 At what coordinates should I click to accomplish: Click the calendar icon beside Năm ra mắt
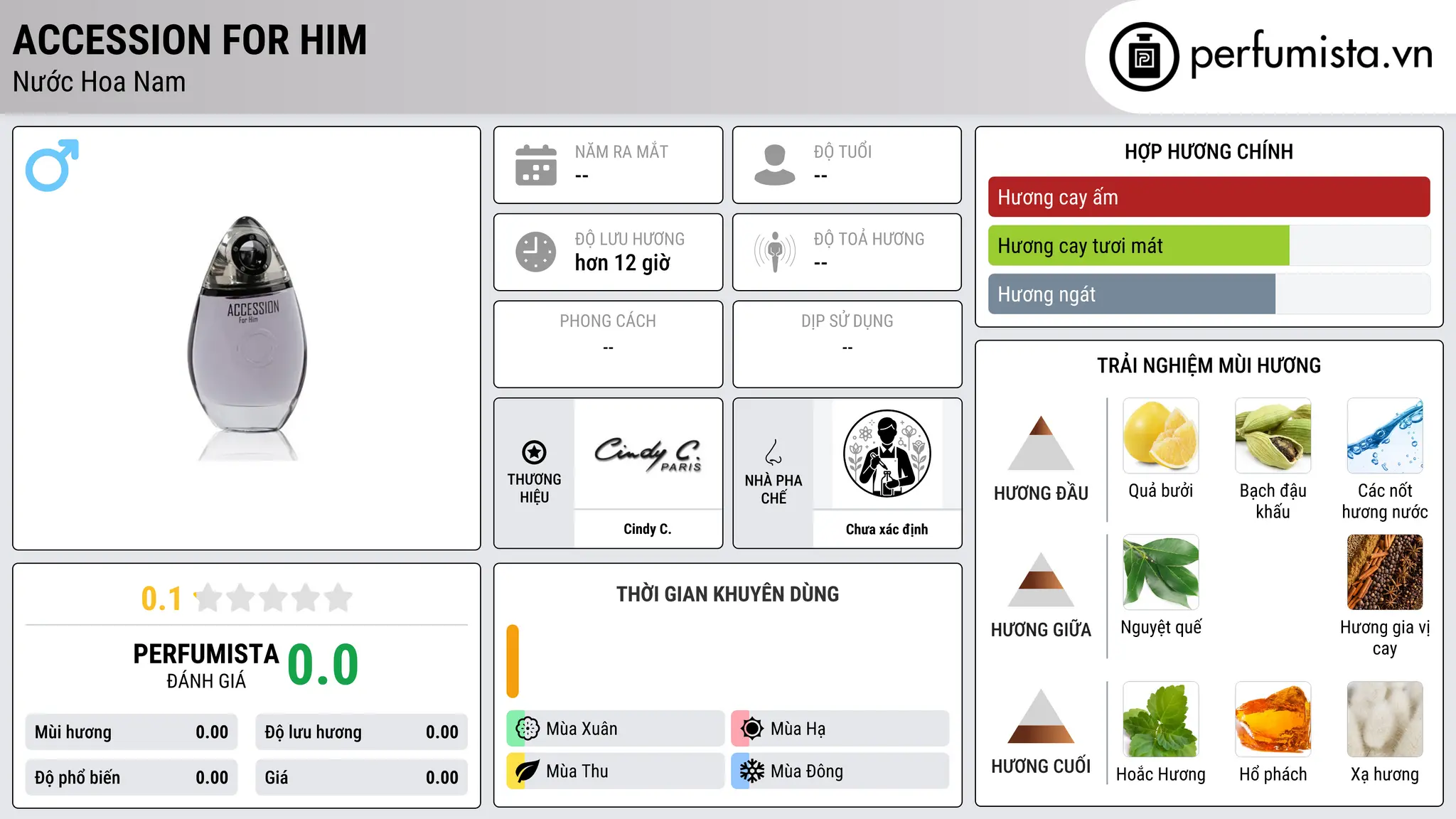click(536, 165)
